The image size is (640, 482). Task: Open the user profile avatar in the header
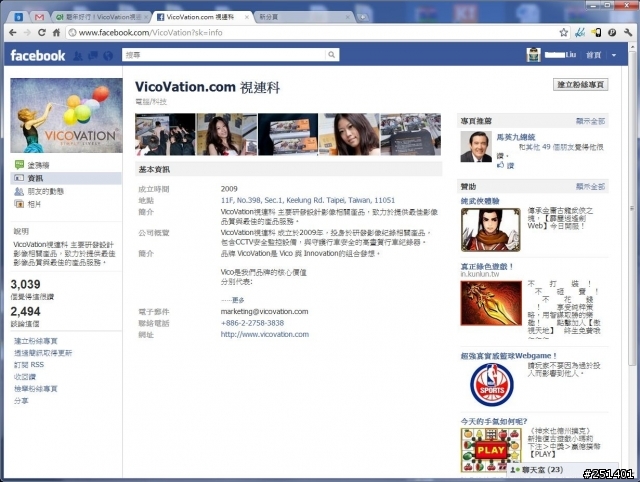[533, 55]
